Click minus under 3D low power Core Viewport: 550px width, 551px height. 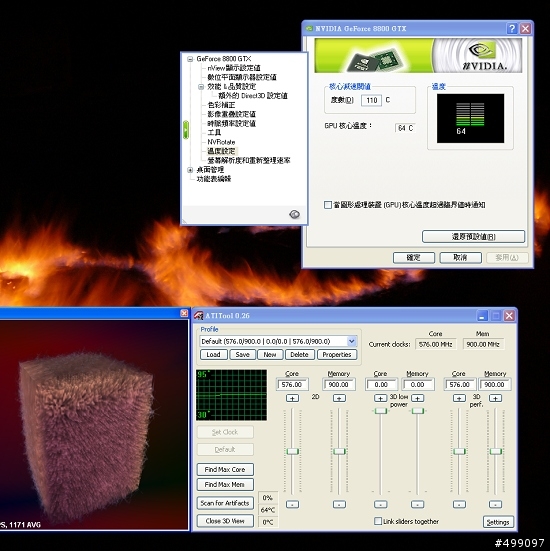point(380,504)
